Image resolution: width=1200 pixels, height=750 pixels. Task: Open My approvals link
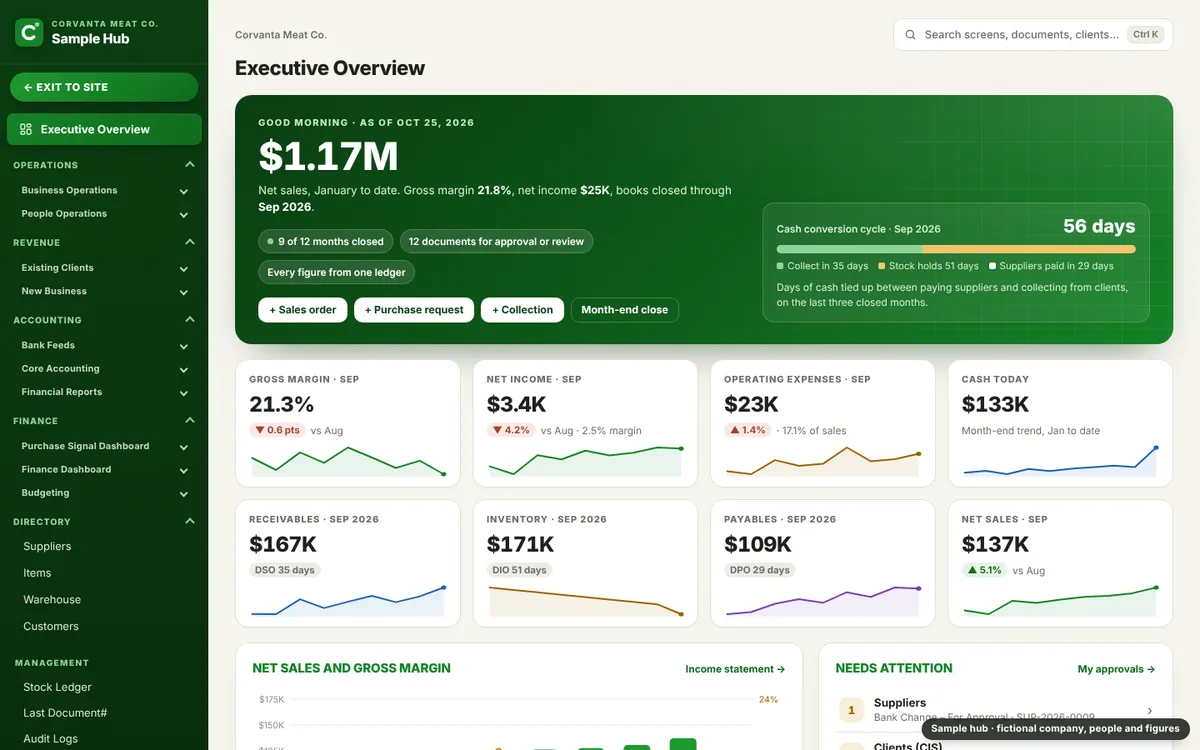click(x=1116, y=669)
